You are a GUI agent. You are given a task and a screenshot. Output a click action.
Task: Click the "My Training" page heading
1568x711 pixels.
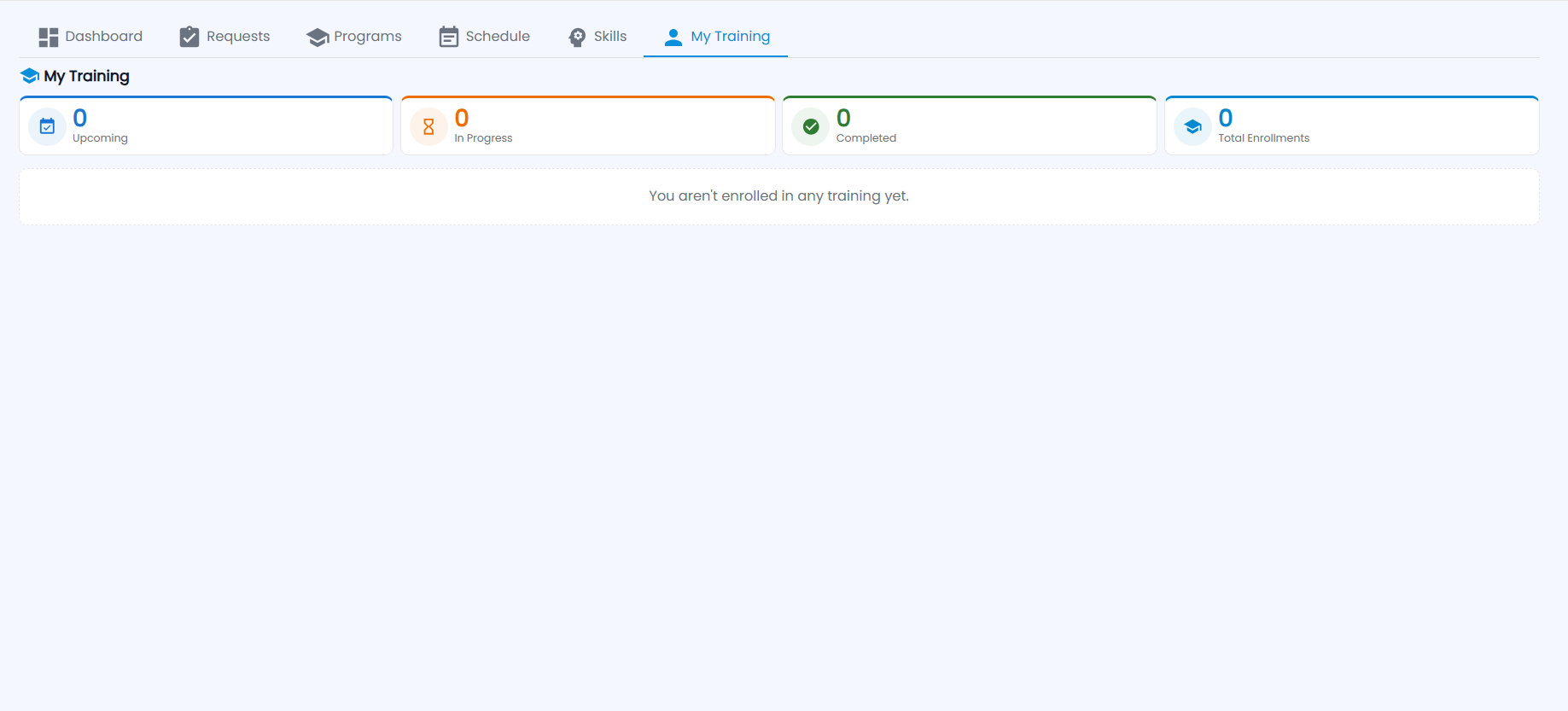coord(87,76)
